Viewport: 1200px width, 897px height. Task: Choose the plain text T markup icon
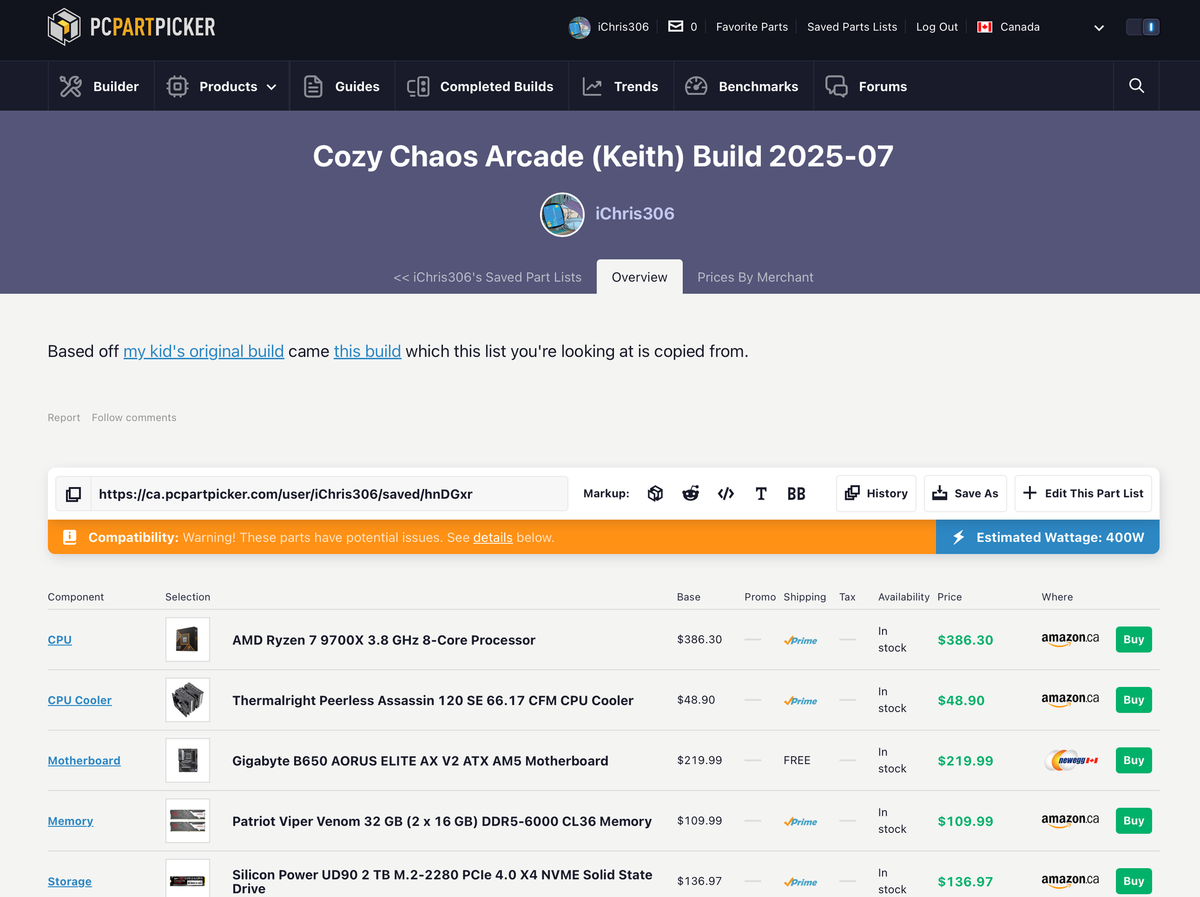pos(761,494)
